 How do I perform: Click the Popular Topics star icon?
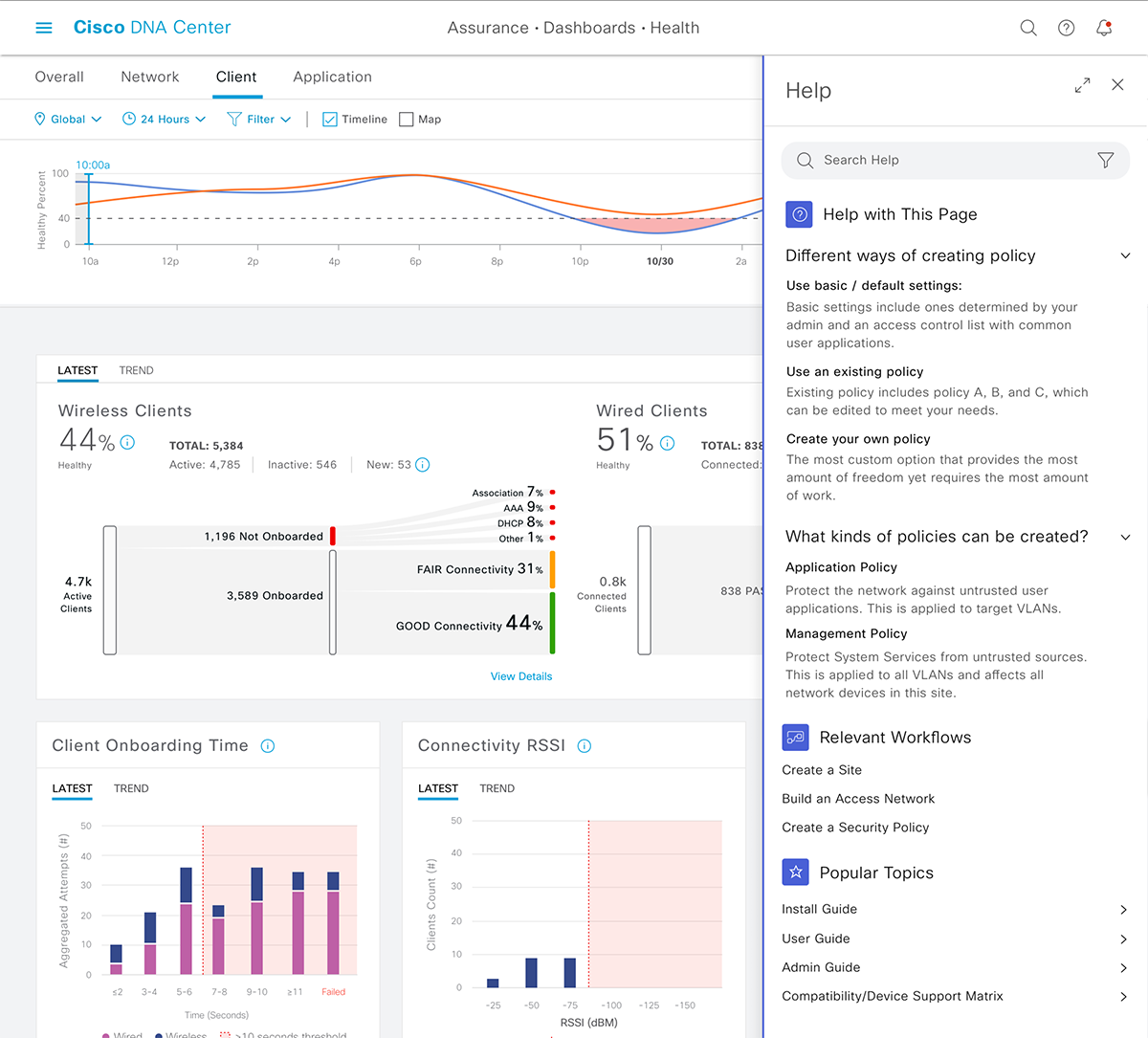[x=795, y=872]
